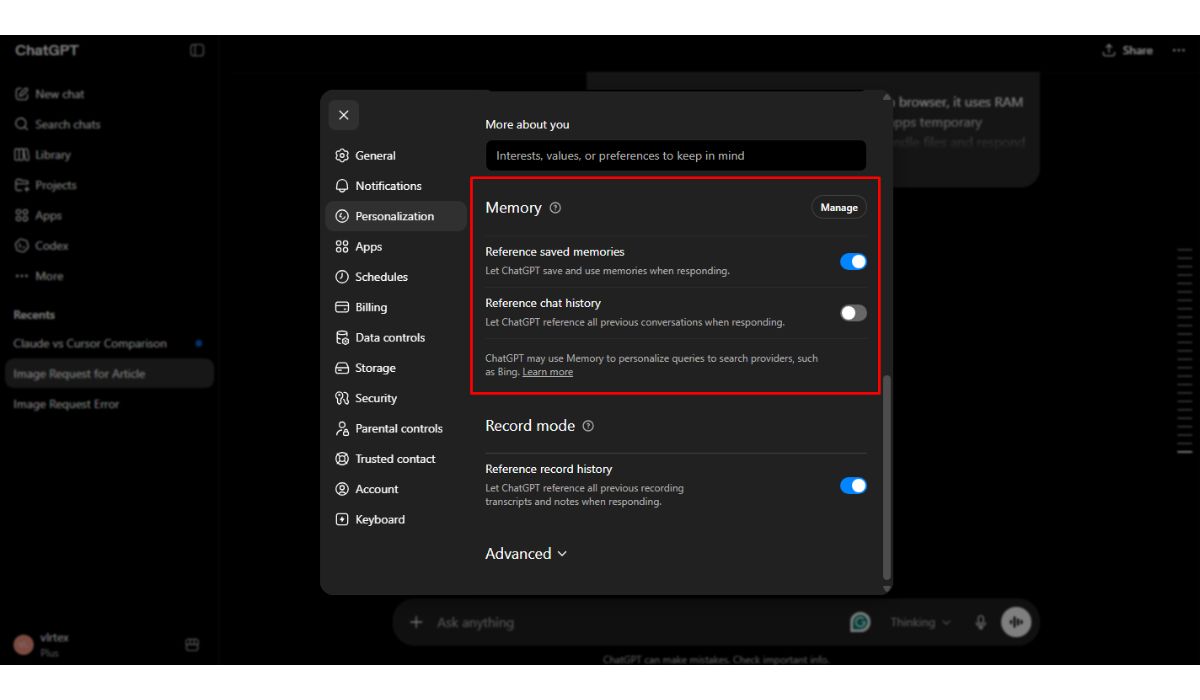Image resolution: width=1200 pixels, height=700 pixels.
Task: Follow the Learn more link
Action: point(547,372)
